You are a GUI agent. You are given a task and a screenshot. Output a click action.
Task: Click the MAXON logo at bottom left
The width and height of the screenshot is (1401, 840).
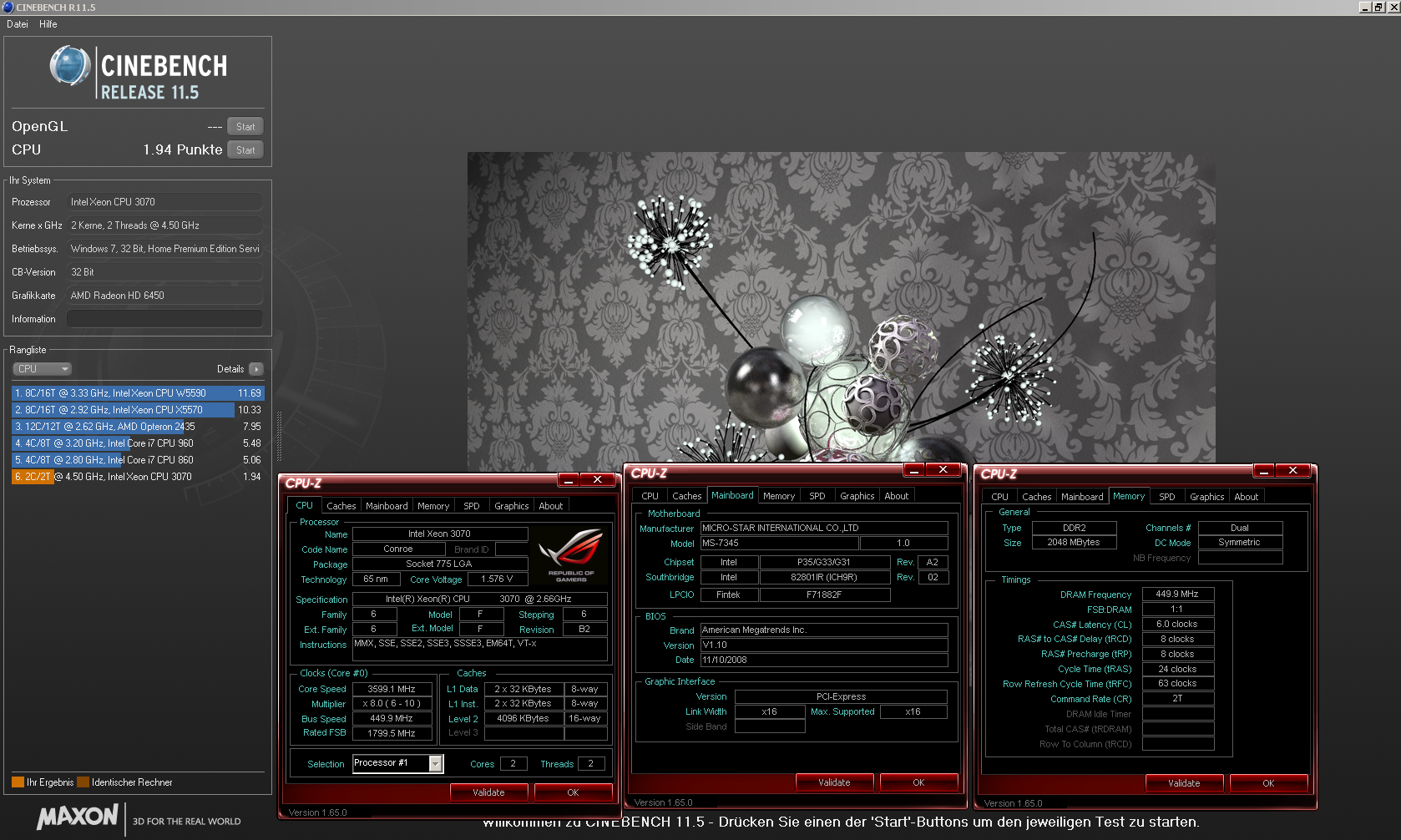77,817
